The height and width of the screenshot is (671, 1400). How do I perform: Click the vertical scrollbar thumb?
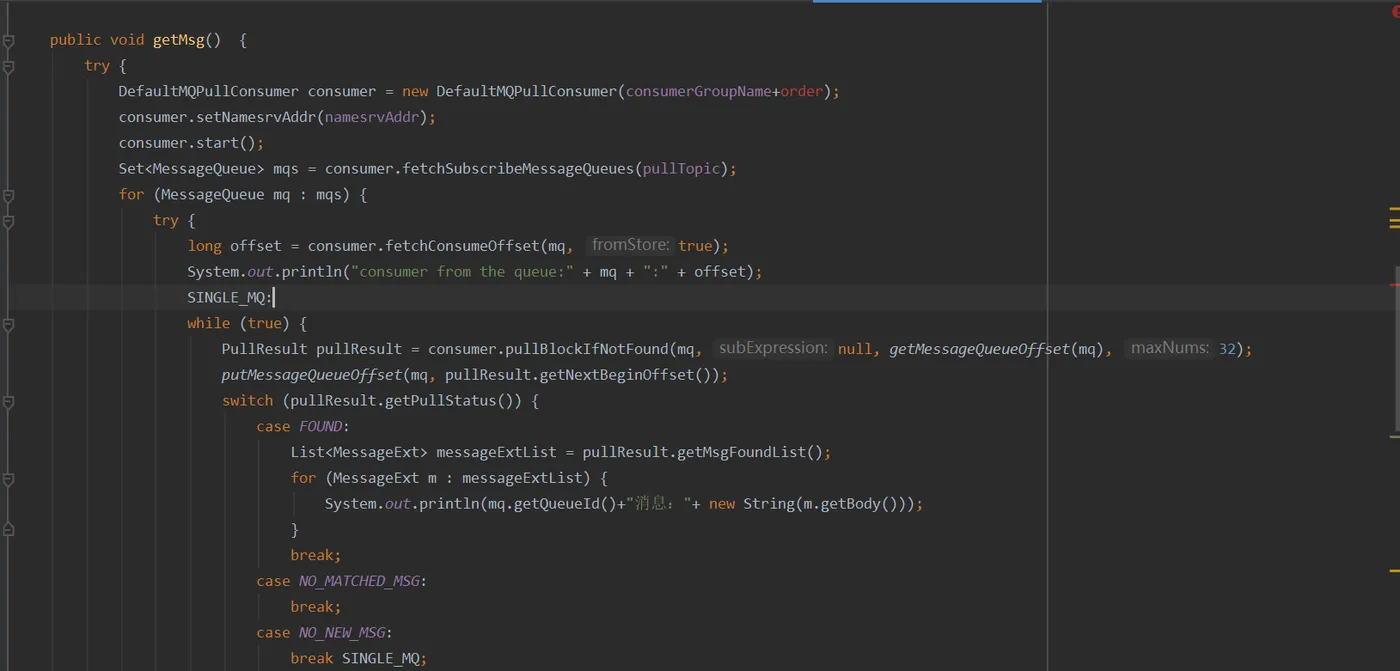pos(1397,350)
